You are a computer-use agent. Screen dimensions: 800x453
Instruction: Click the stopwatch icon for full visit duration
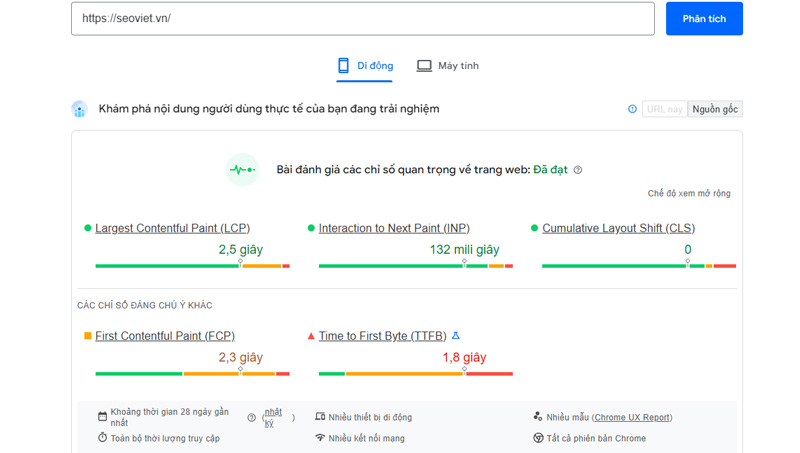pyautogui.click(x=102, y=438)
